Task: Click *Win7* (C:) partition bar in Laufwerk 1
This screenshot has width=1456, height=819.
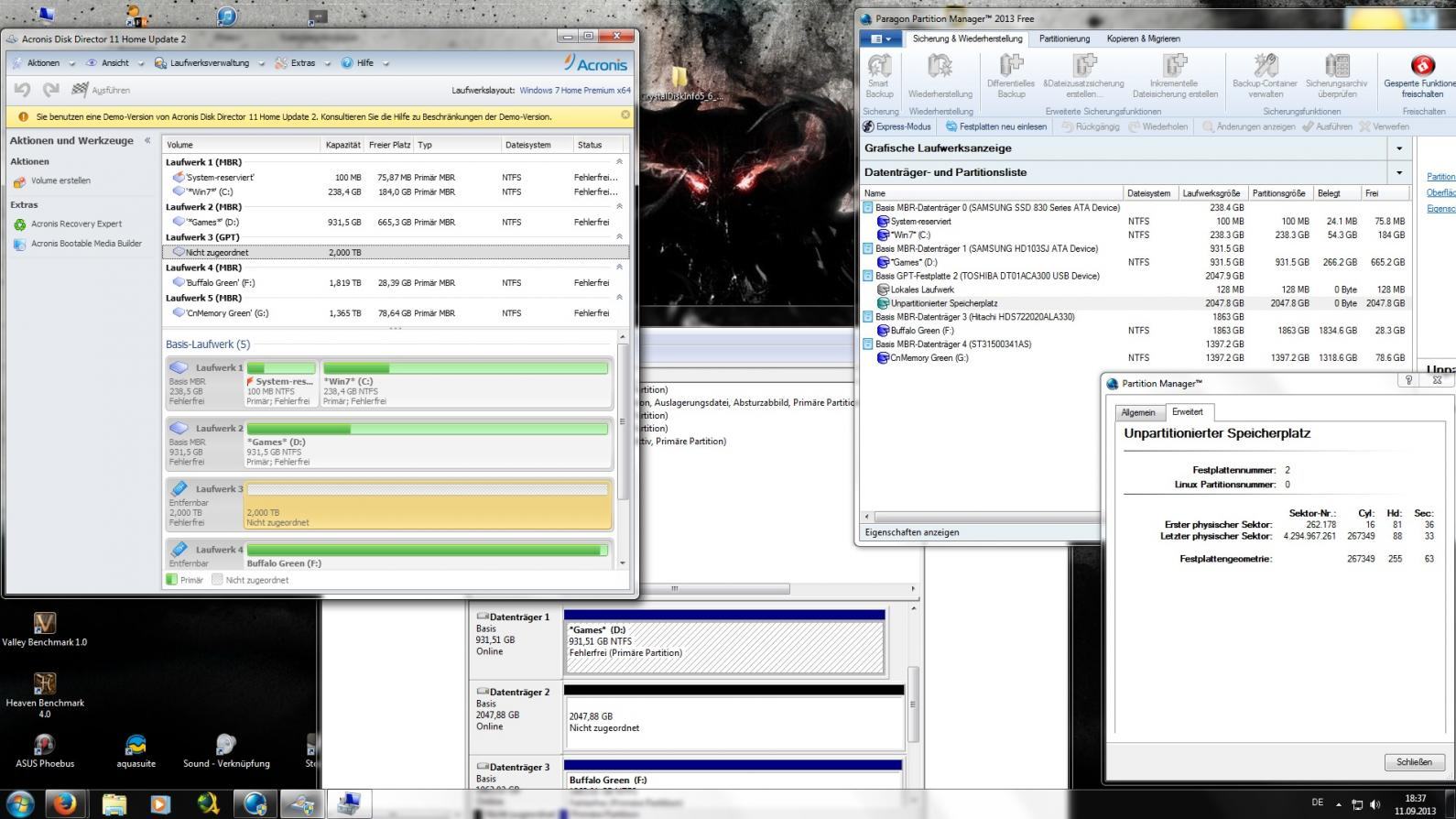Action: click(x=465, y=384)
